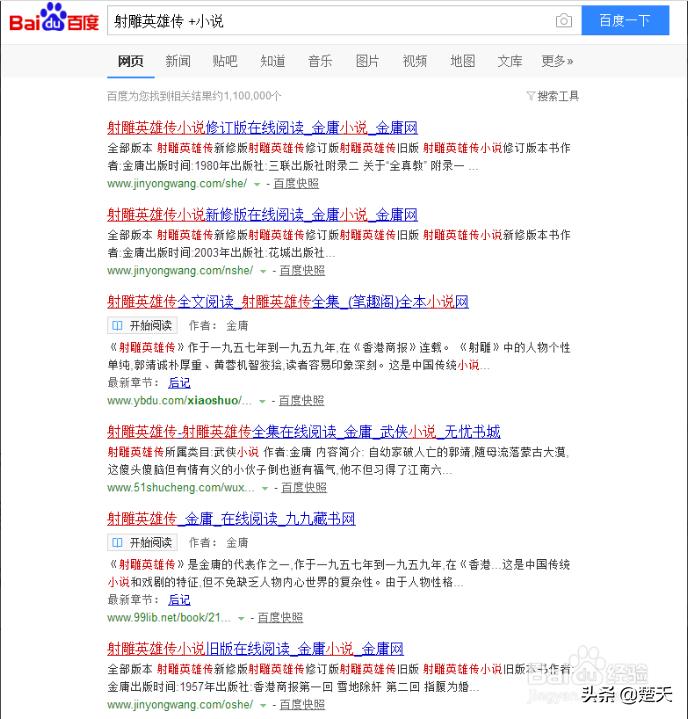Click result count text 约1,100,000个

(247, 96)
